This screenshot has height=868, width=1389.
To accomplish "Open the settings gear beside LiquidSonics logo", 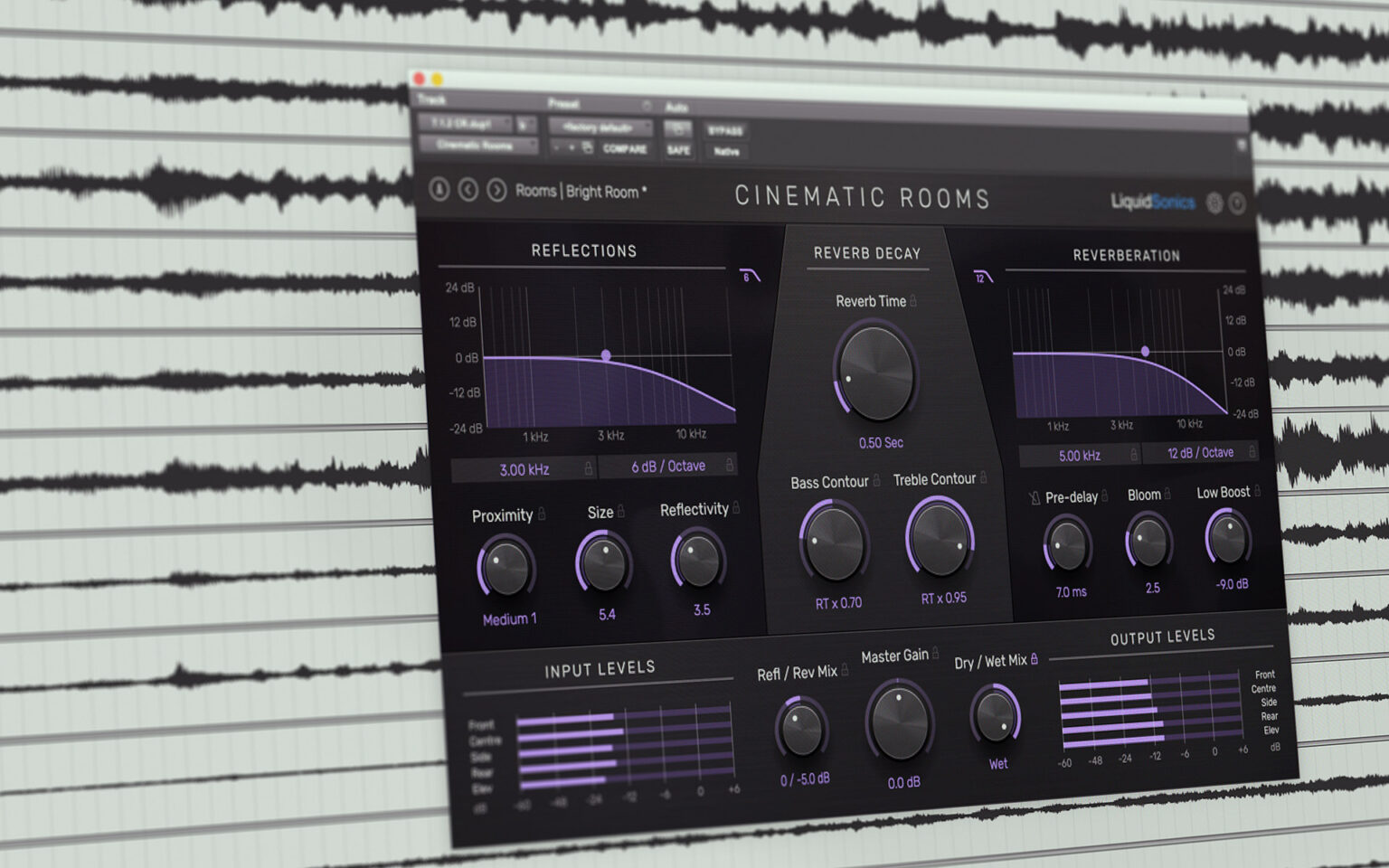I will point(1214,203).
